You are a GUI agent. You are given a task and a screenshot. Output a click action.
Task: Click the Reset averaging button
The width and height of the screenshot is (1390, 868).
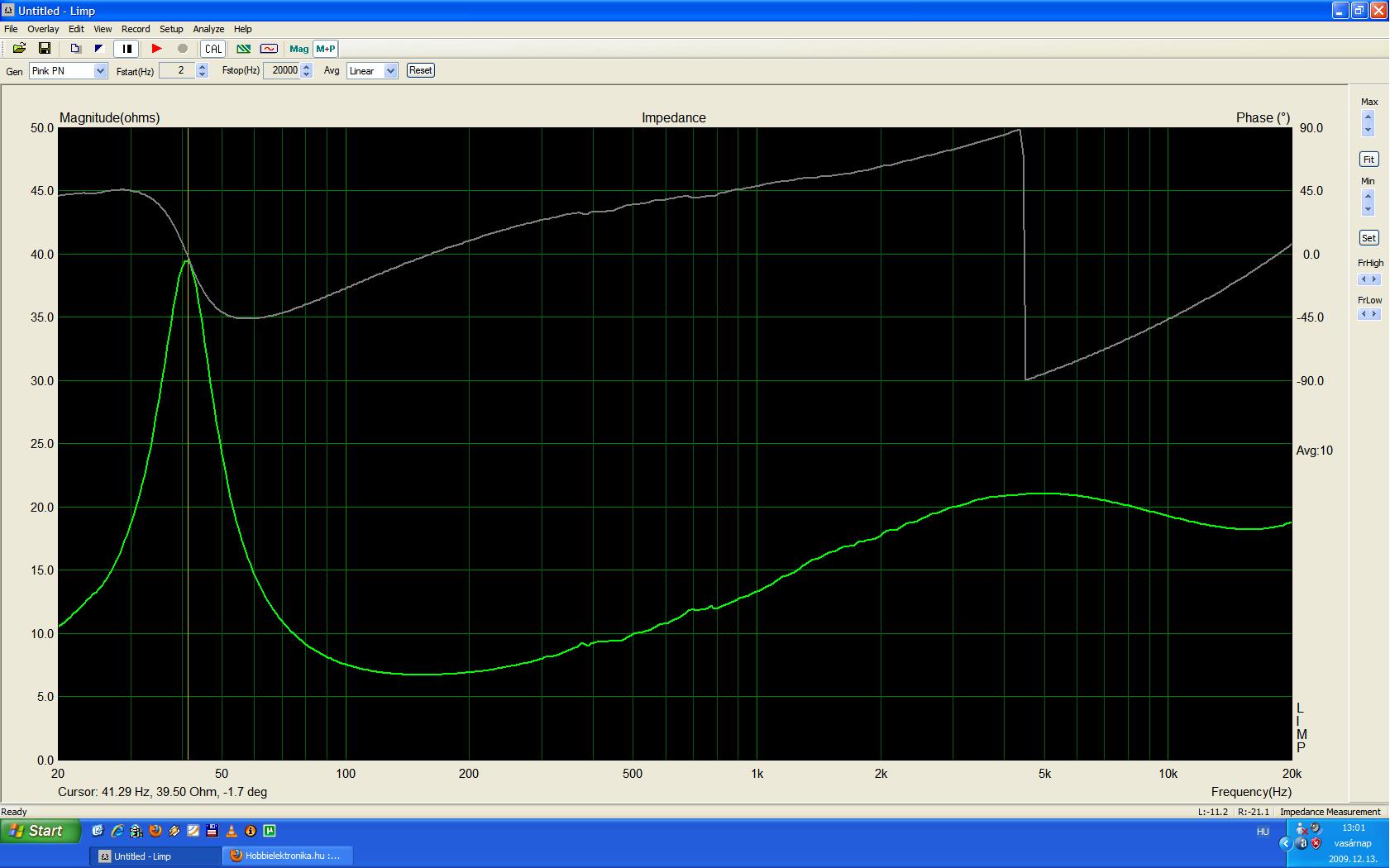(420, 70)
